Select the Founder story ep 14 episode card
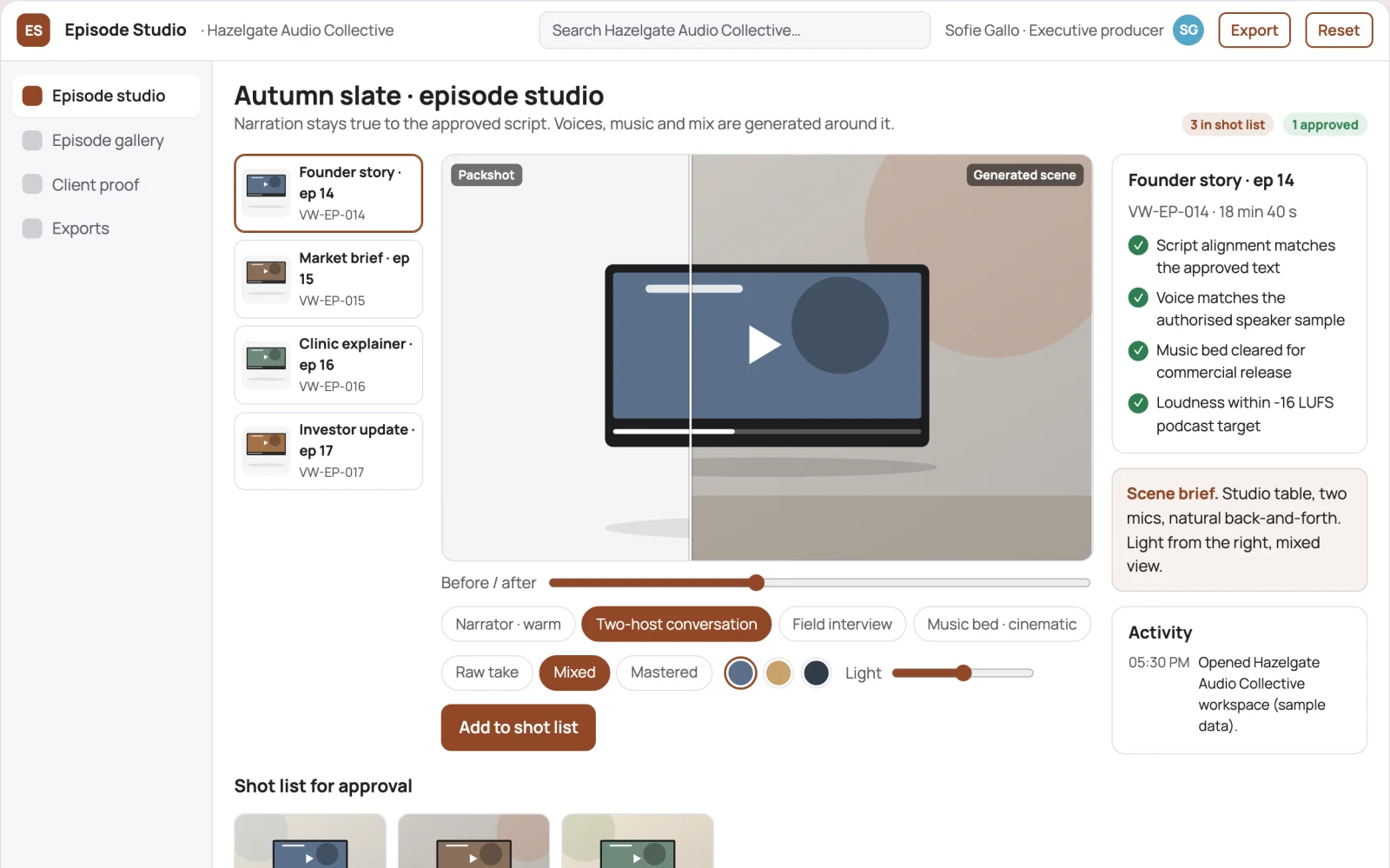This screenshot has width=1390, height=868. tap(328, 193)
